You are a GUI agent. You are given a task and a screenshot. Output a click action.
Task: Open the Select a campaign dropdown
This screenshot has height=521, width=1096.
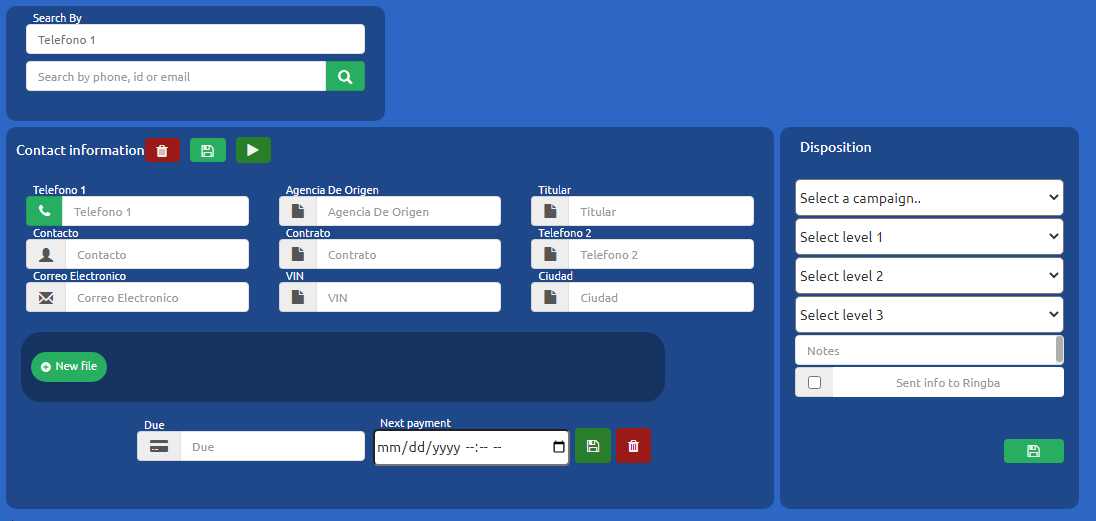pyautogui.click(x=928, y=198)
